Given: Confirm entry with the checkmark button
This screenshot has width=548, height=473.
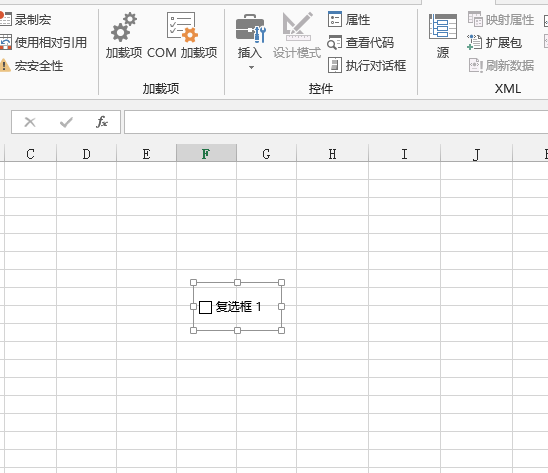Looking at the screenshot, I should (66, 122).
